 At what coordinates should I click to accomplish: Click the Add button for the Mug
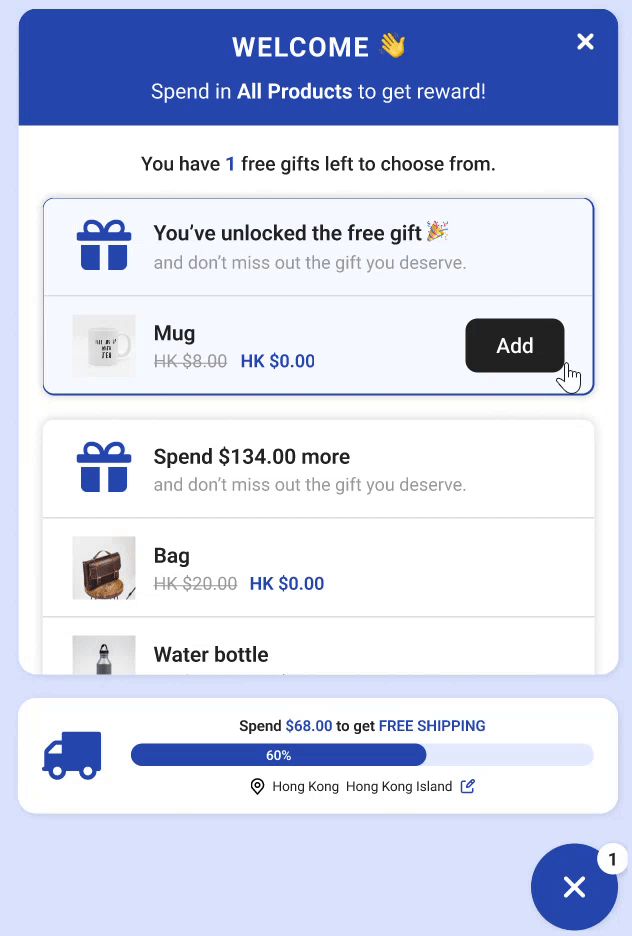coord(514,346)
